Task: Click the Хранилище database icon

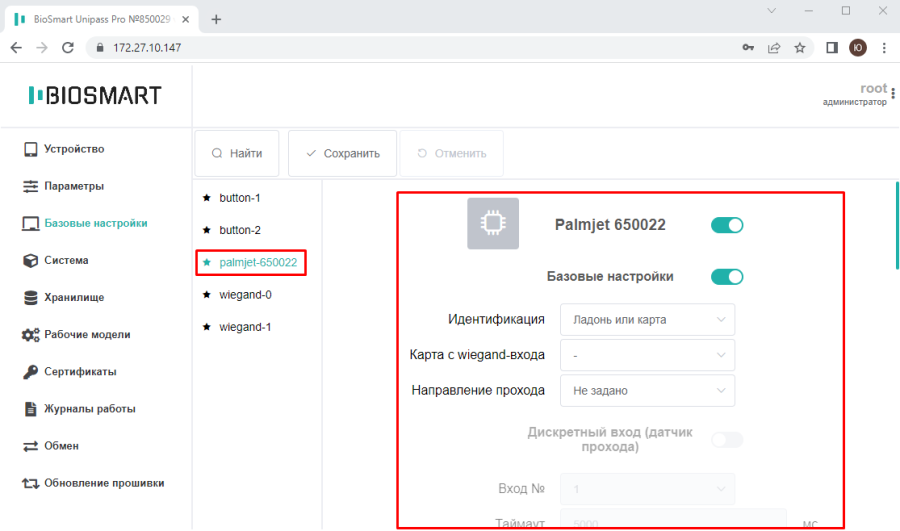Action: [30, 297]
